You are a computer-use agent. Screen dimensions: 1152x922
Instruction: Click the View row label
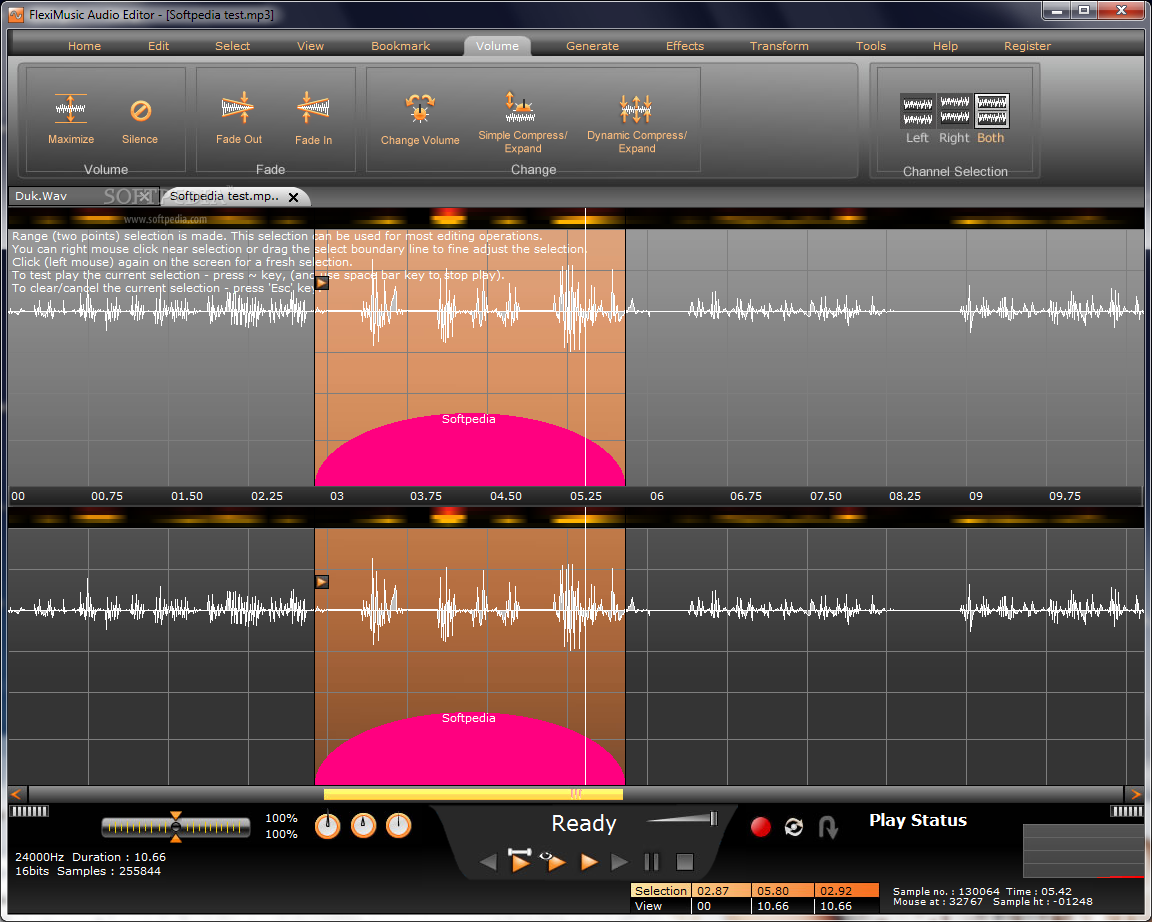[660, 906]
